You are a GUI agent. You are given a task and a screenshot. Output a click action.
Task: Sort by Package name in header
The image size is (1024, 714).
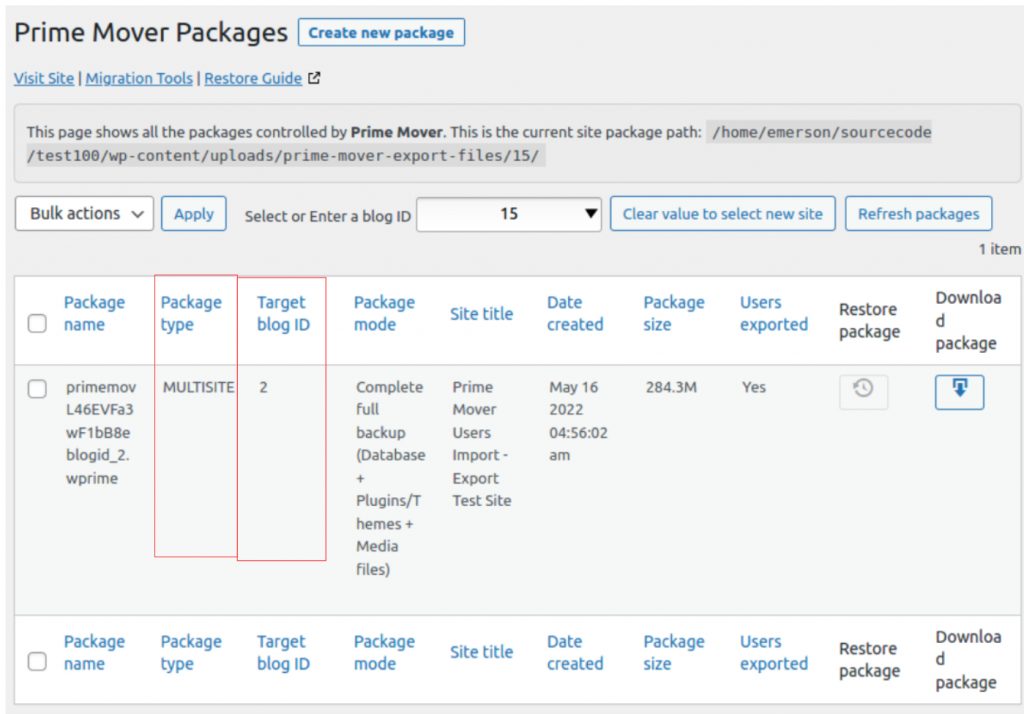tap(94, 314)
